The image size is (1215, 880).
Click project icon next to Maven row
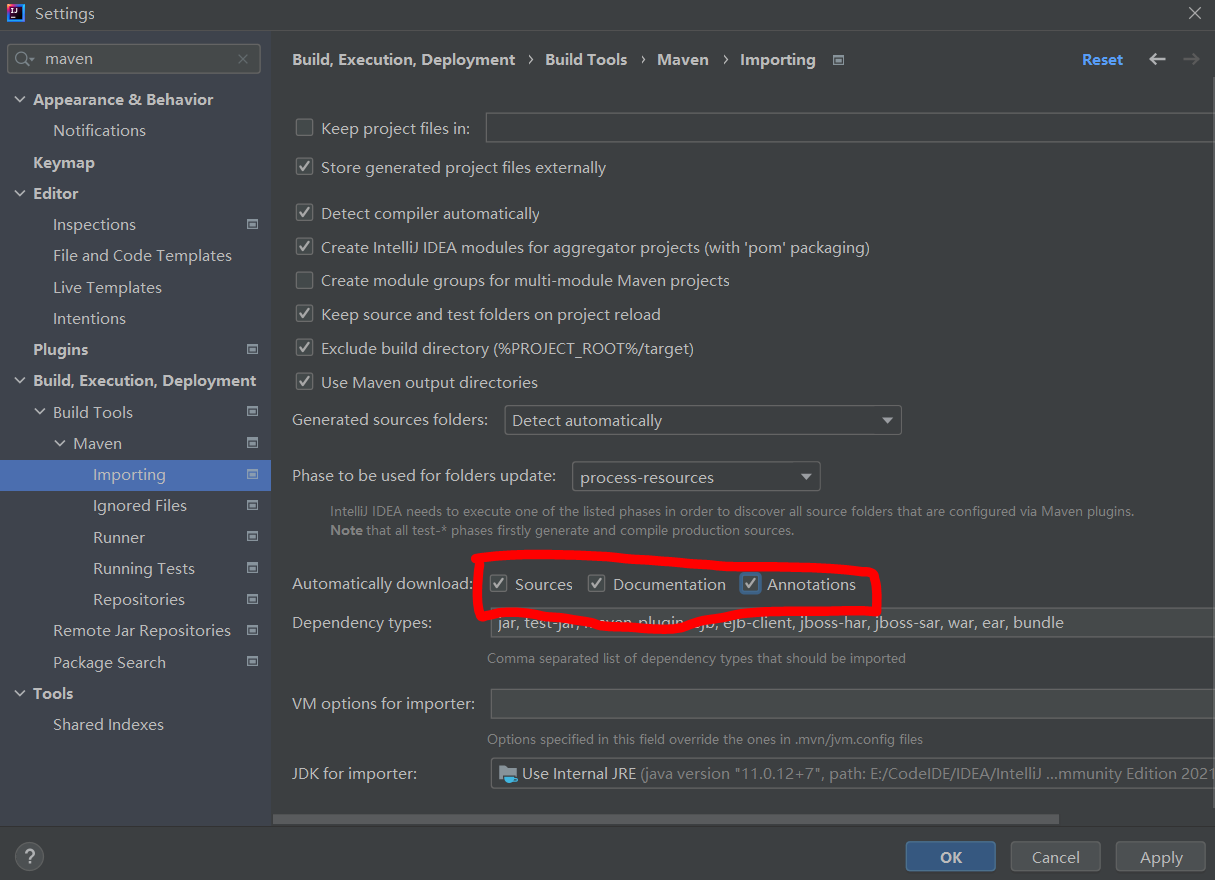click(x=252, y=444)
